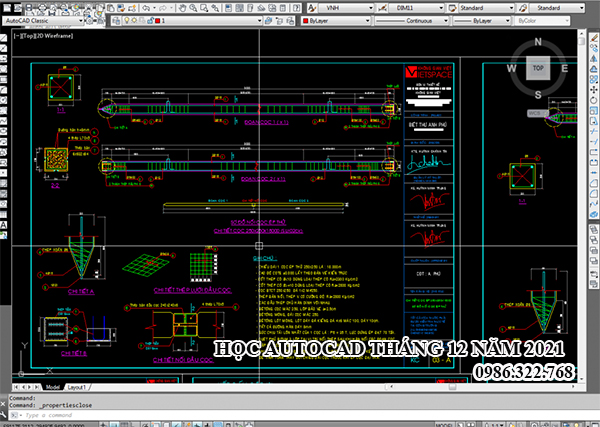Open the ByLayer color dropdown
The image size is (600, 427).
(x=368, y=21)
